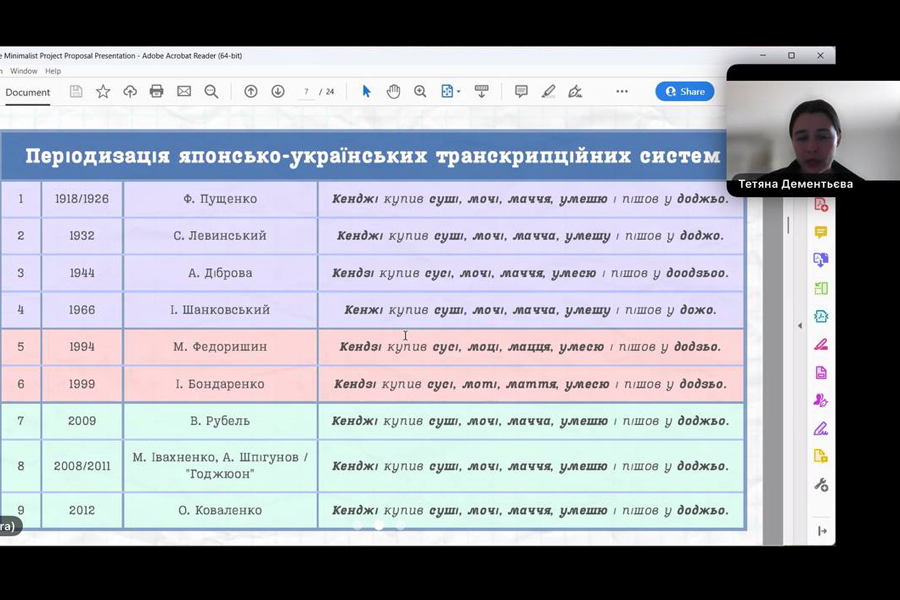Open the purple document tool in right pane
Image resolution: width=900 pixels, height=600 pixels.
pos(821,373)
